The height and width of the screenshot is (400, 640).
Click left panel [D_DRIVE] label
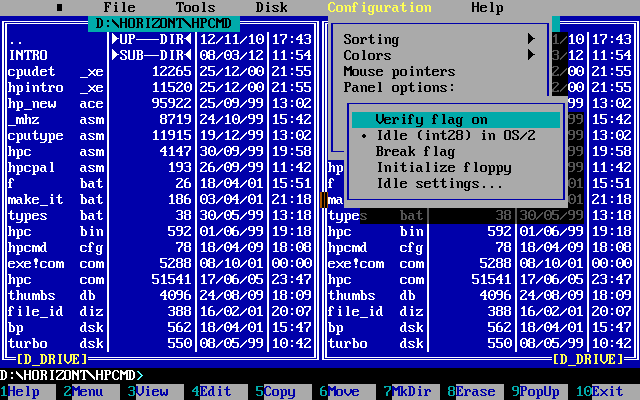tap(52, 360)
